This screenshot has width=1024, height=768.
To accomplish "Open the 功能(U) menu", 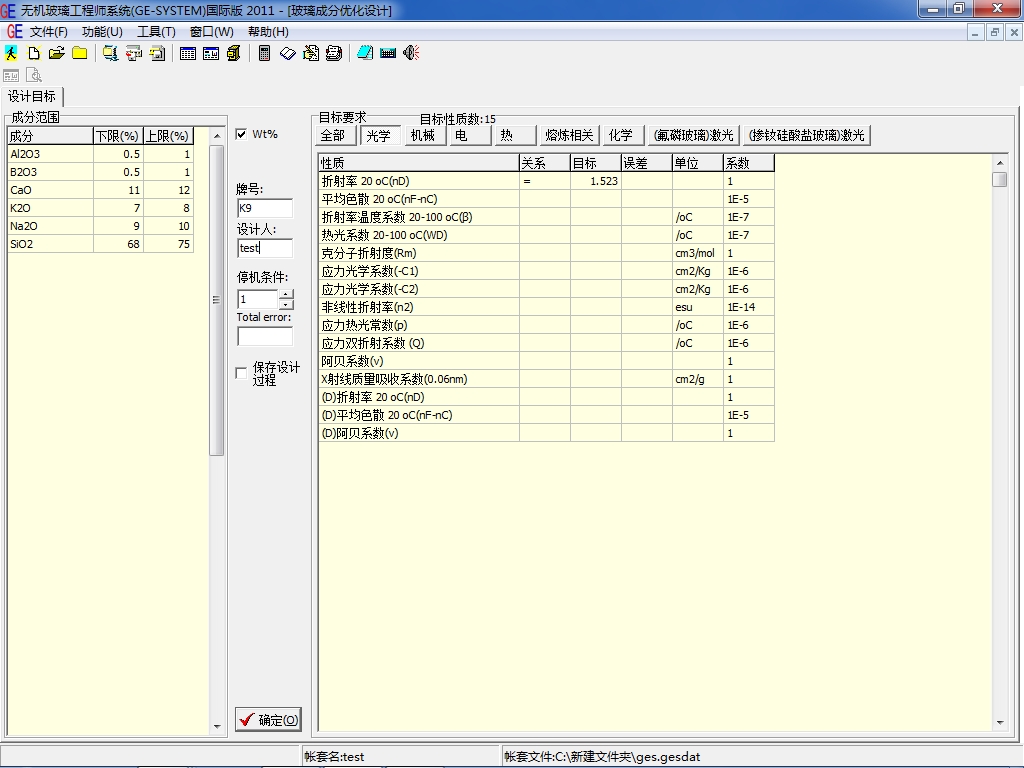I will point(102,32).
